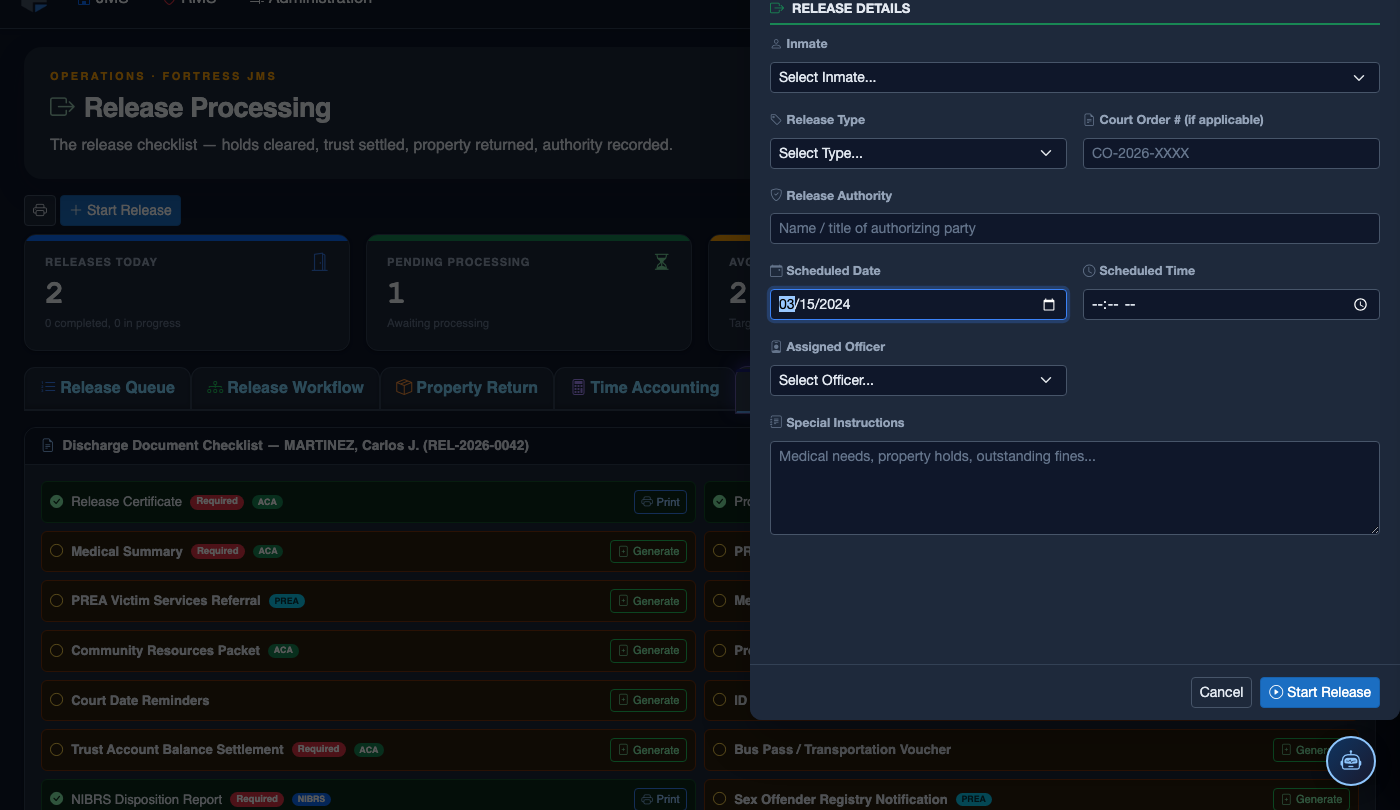Generate the Medical Summary document
1400x810 pixels.
point(648,551)
